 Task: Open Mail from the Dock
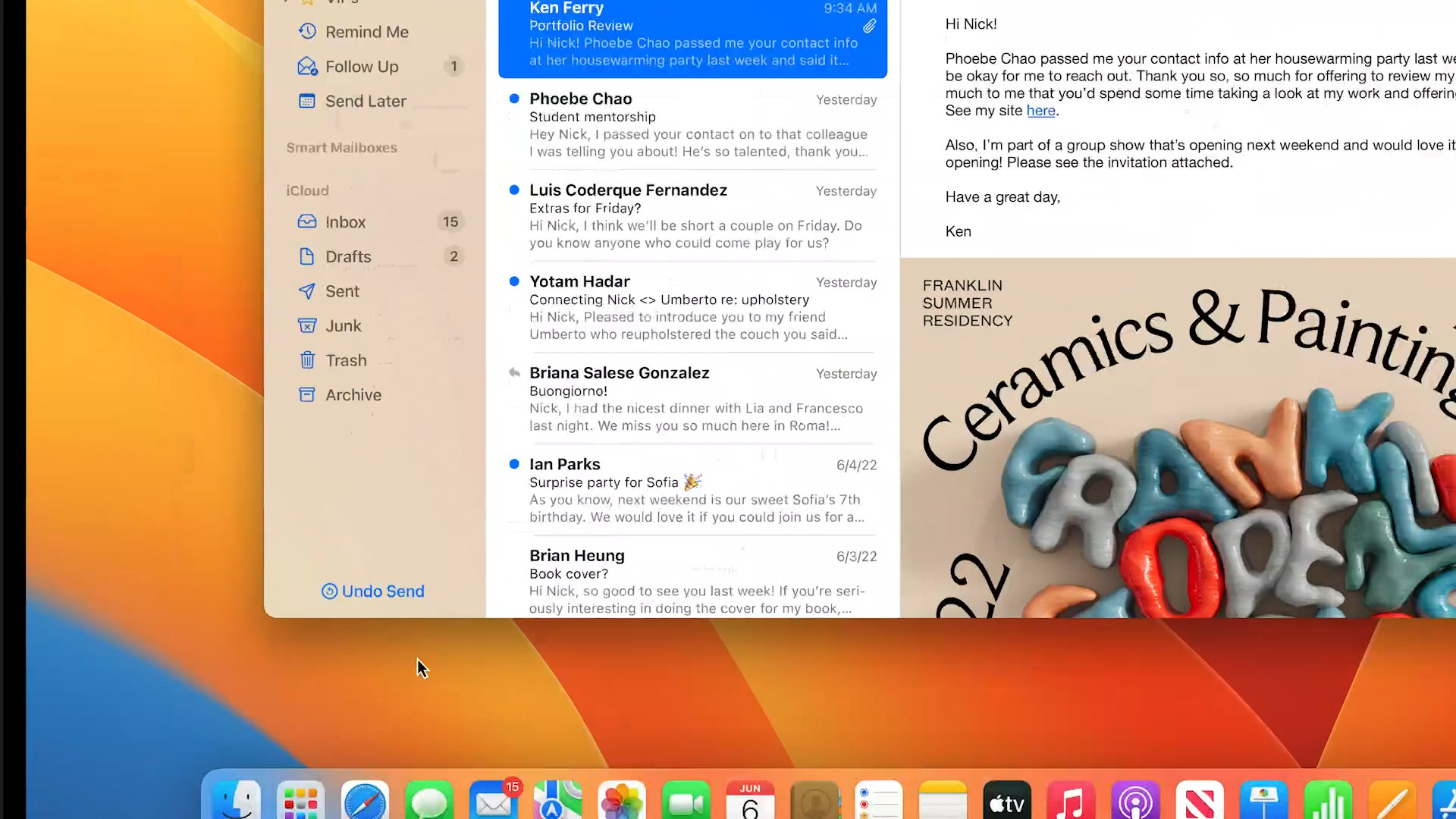tap(493, 800)
